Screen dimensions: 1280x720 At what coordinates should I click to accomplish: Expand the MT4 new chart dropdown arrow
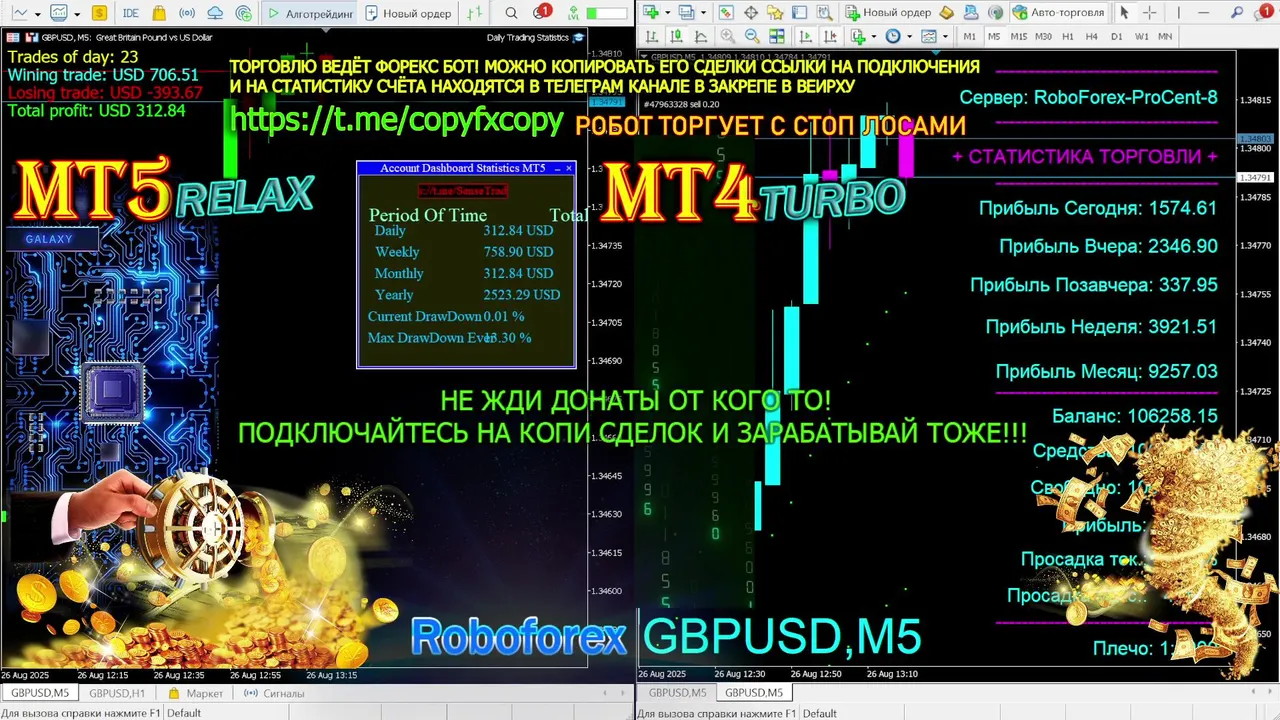(x=667, y=13)
